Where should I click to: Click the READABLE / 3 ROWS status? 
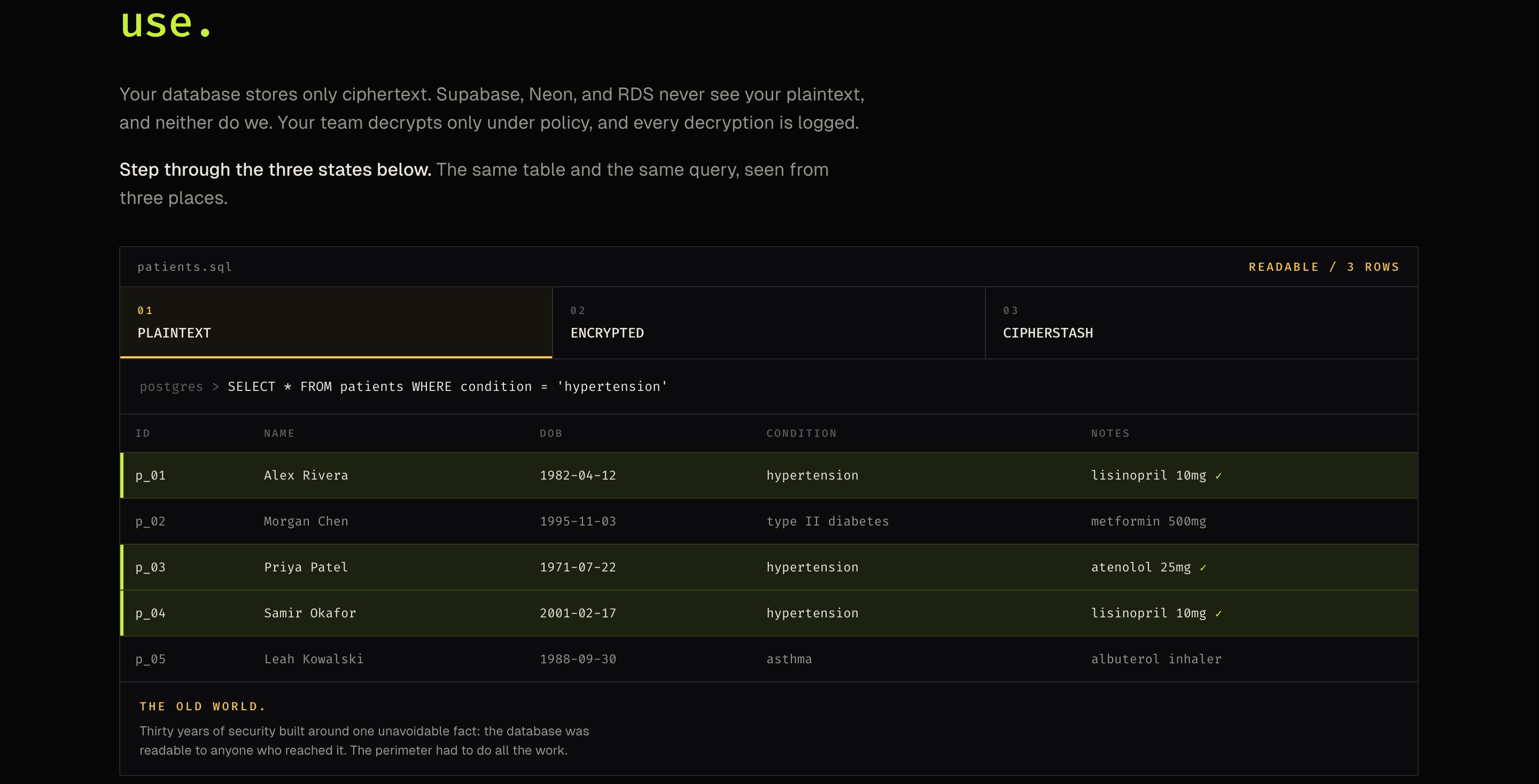click(1324, 267)
